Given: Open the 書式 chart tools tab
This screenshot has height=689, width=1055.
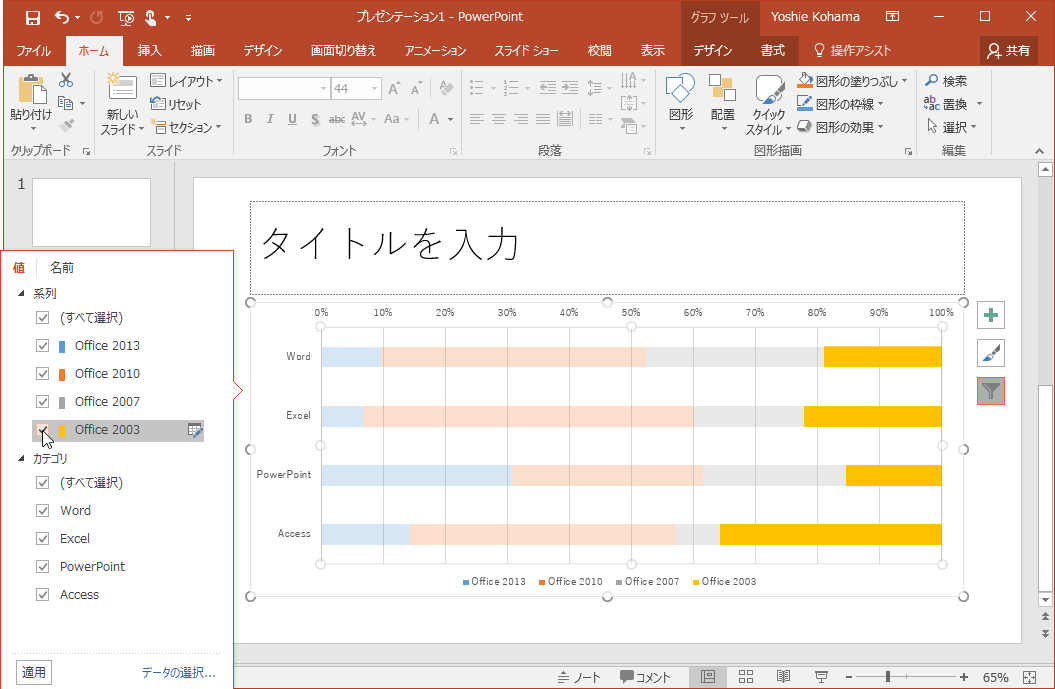Looking at the screenshot, I should 772,50.
